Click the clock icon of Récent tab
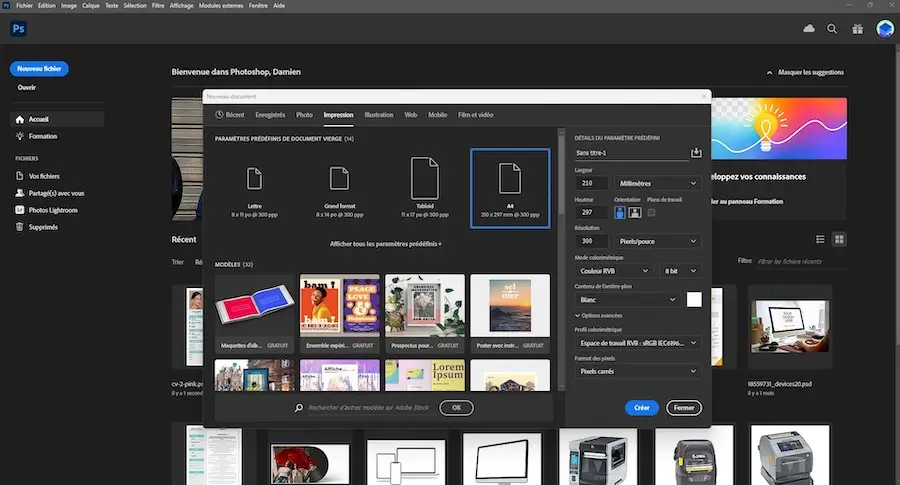This screenshot has height=485, width=900. pos(219,115)
